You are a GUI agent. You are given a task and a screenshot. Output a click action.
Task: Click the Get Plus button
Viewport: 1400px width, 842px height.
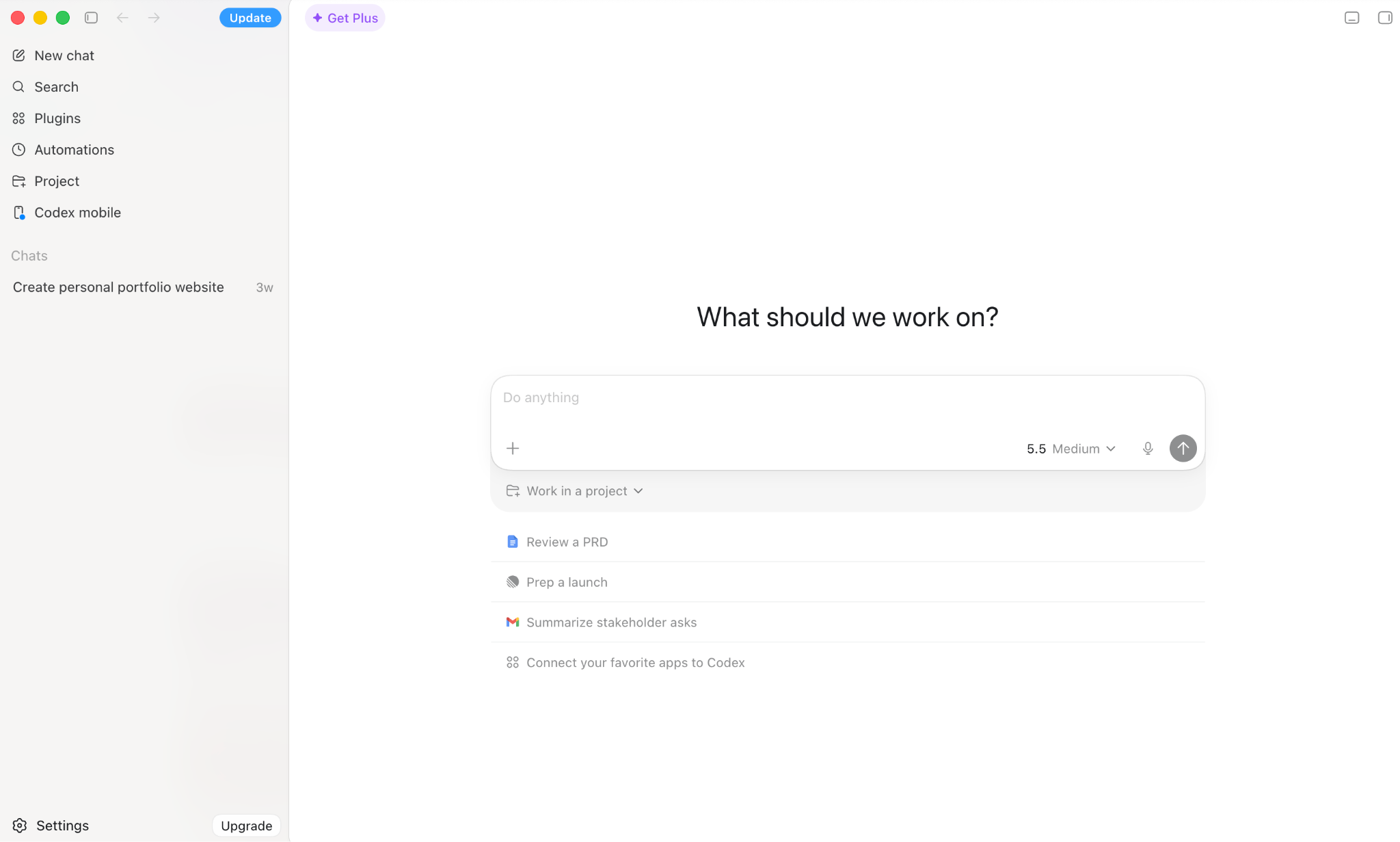(345, 18)
